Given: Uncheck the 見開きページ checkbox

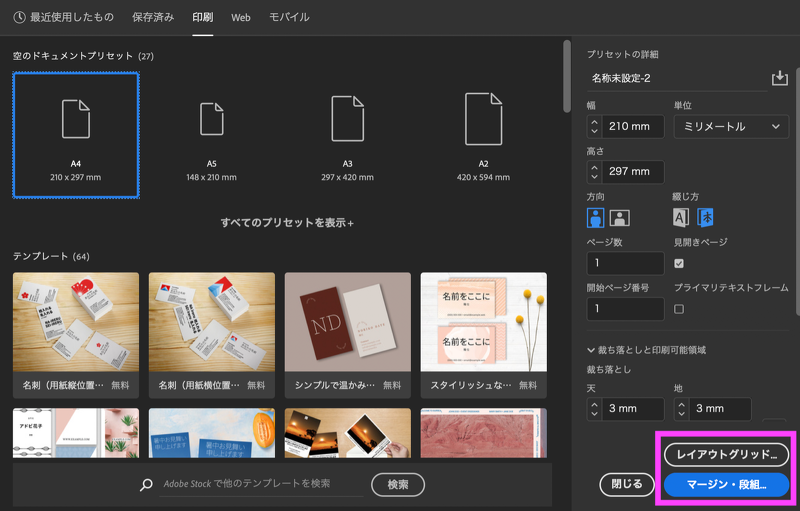Looking at the screenshot, I should click(x=679, y=263).
